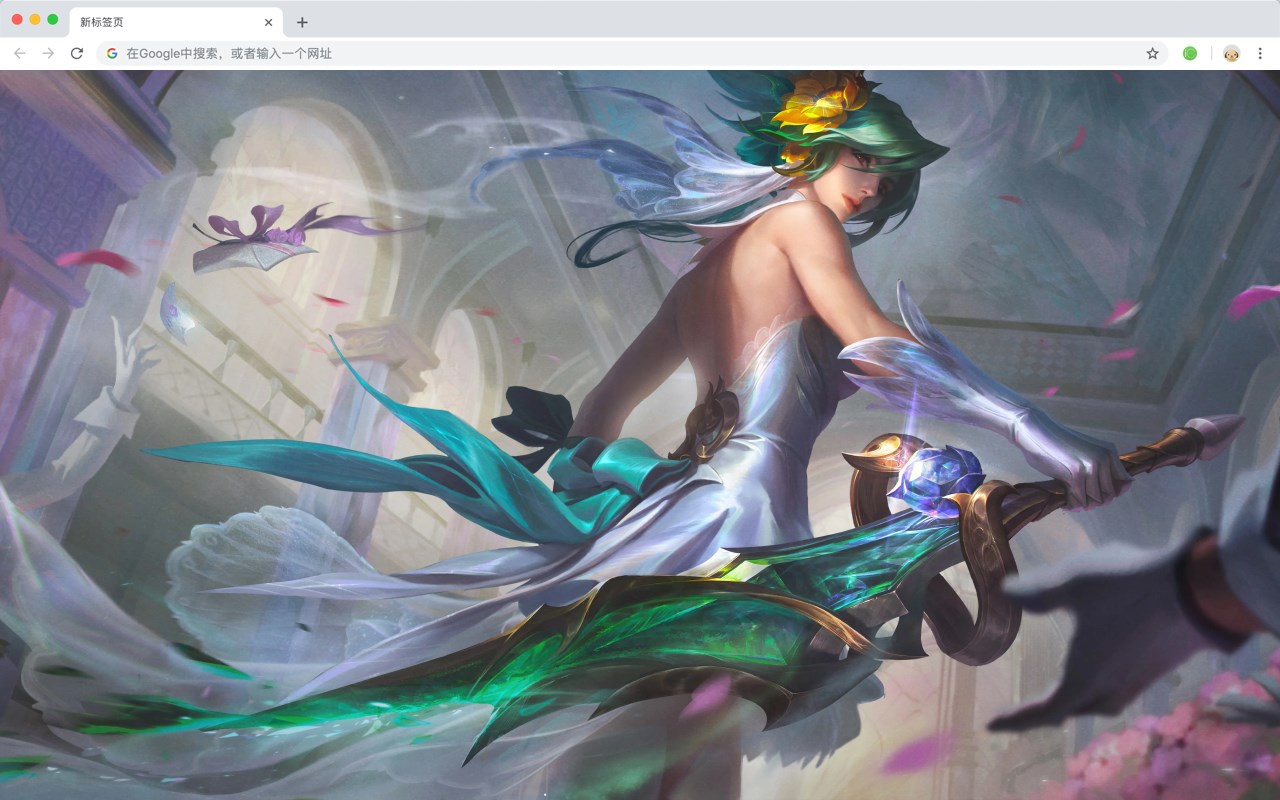Focus the Google search address bar
This screenshot has width=1280, height=800.
[x=633, y=53]
